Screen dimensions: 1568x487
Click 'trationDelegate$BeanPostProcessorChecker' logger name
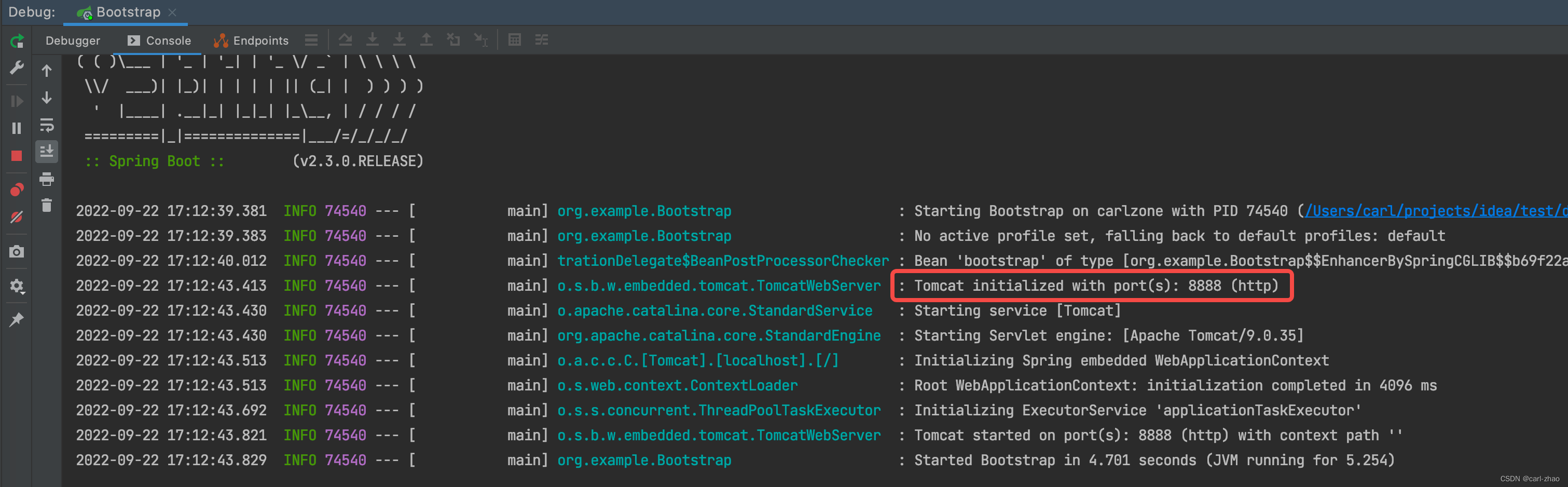point(723,261)
